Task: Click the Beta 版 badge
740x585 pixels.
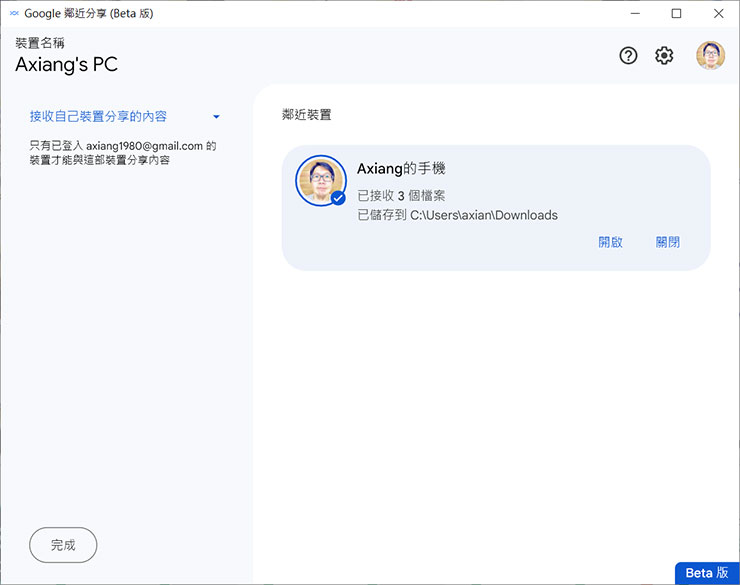Action: tap(706, 573)
